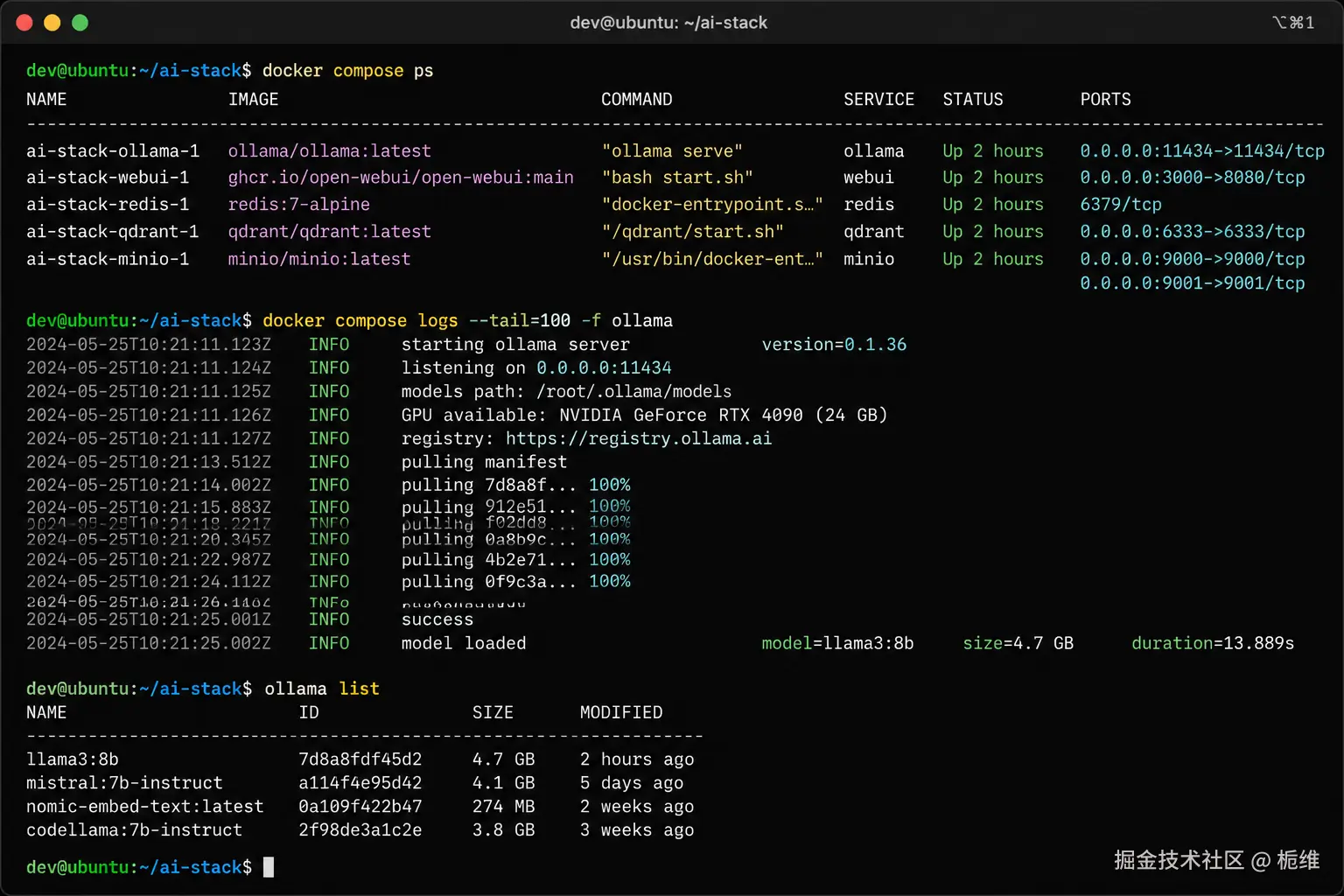Click the log entry pulling 7d8a8f...
This screenshot has height=896, width=1344.
pyautogui.click(x=489, y=486)
